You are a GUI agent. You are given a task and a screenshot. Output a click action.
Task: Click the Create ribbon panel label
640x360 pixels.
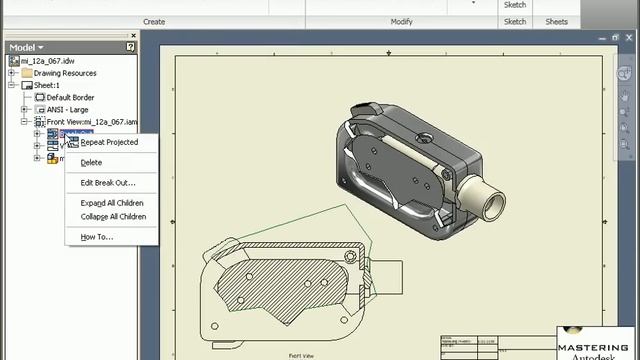154,22
